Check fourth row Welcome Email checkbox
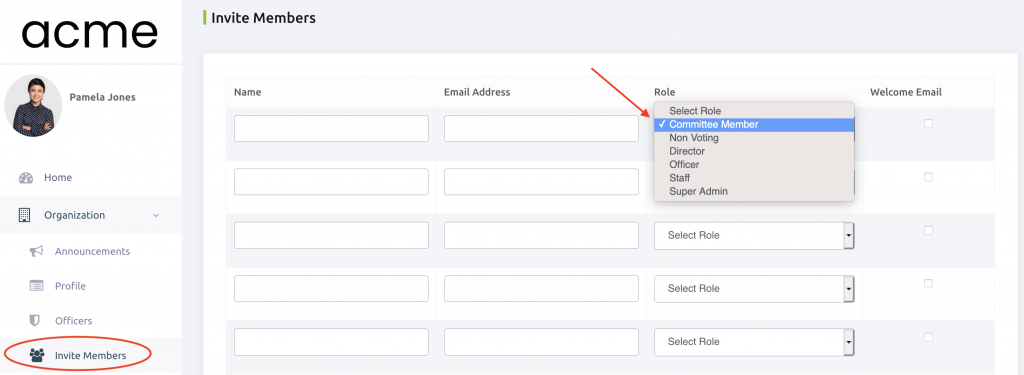Image resolution: width=1024 pixels, height=375 pixels. point(928,284)
